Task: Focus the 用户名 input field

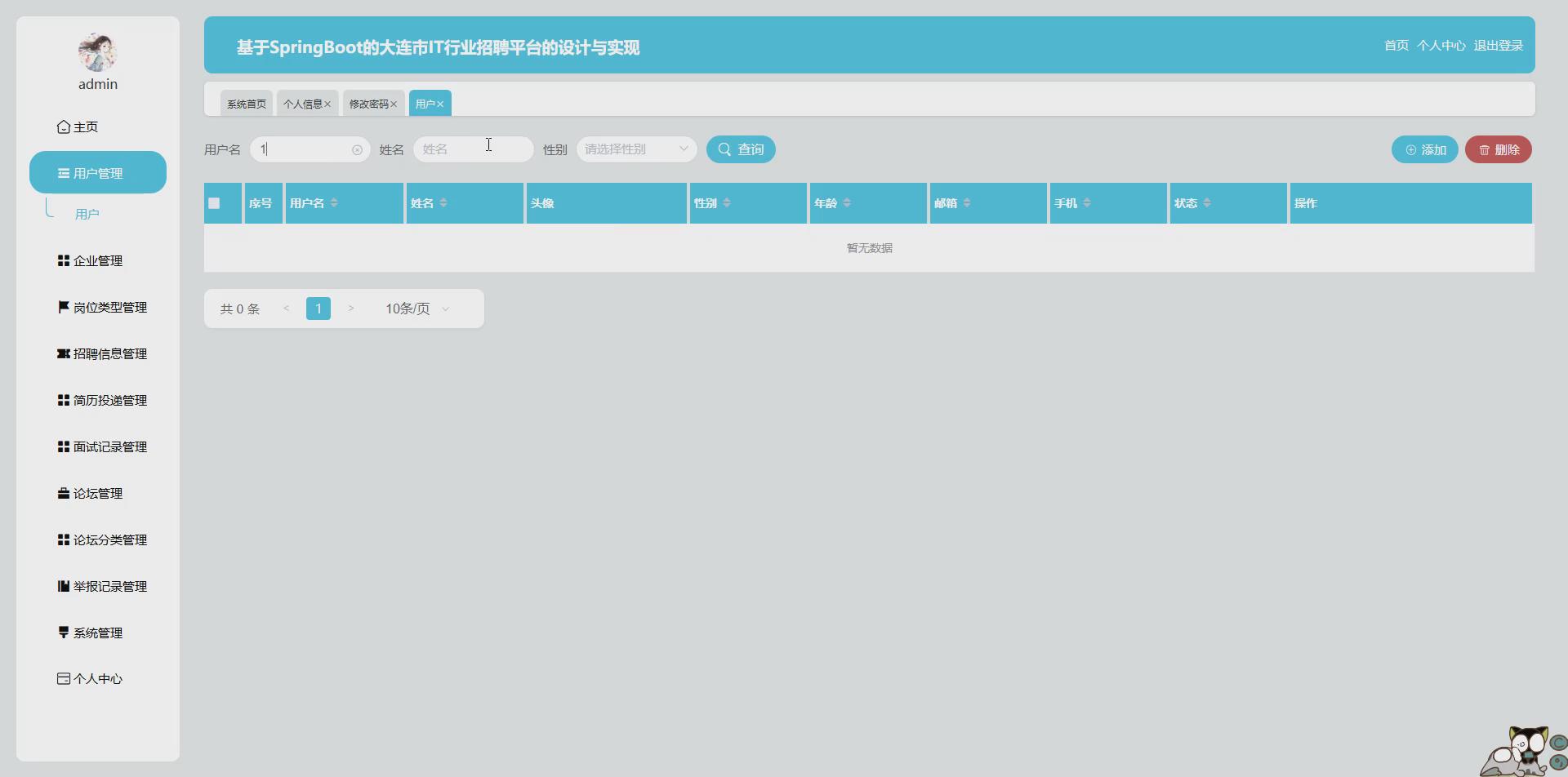Action: point(310,149)
